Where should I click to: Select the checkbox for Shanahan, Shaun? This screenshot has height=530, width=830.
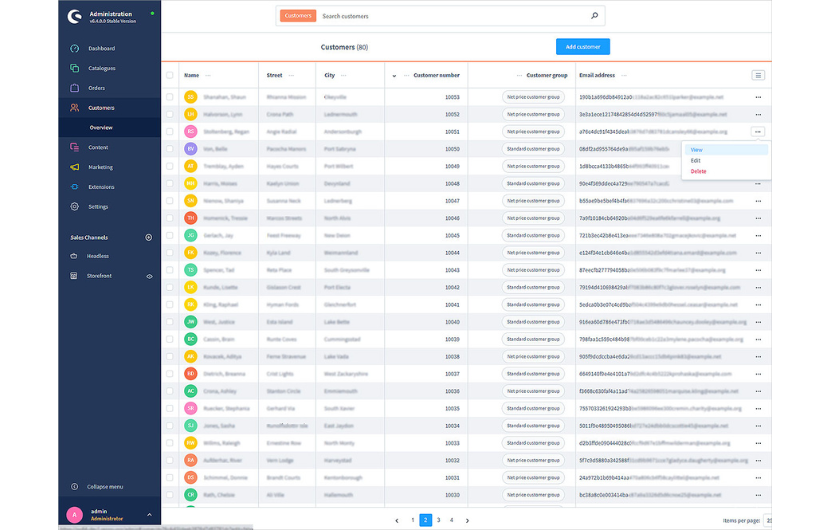point(170,98)
